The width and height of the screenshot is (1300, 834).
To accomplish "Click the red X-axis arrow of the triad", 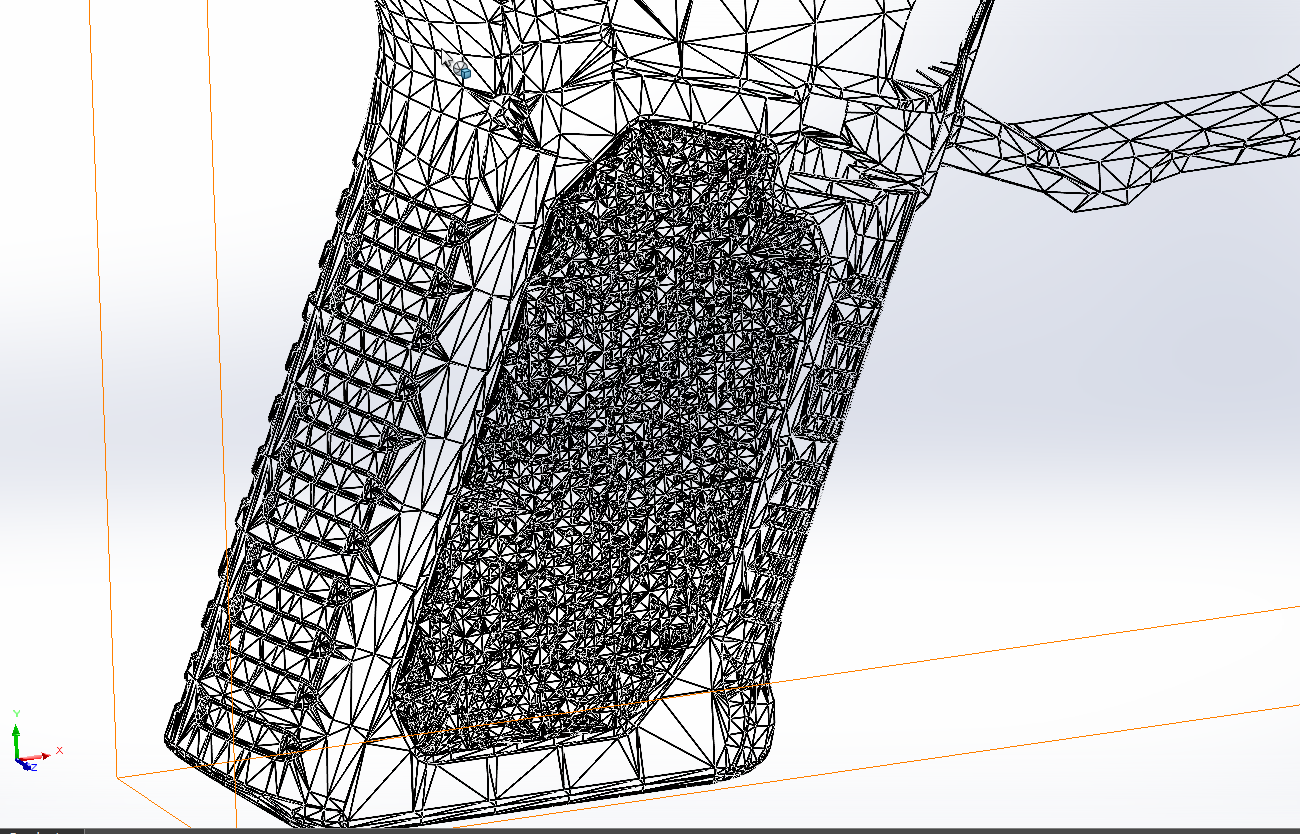I will (x=45, y=755).
